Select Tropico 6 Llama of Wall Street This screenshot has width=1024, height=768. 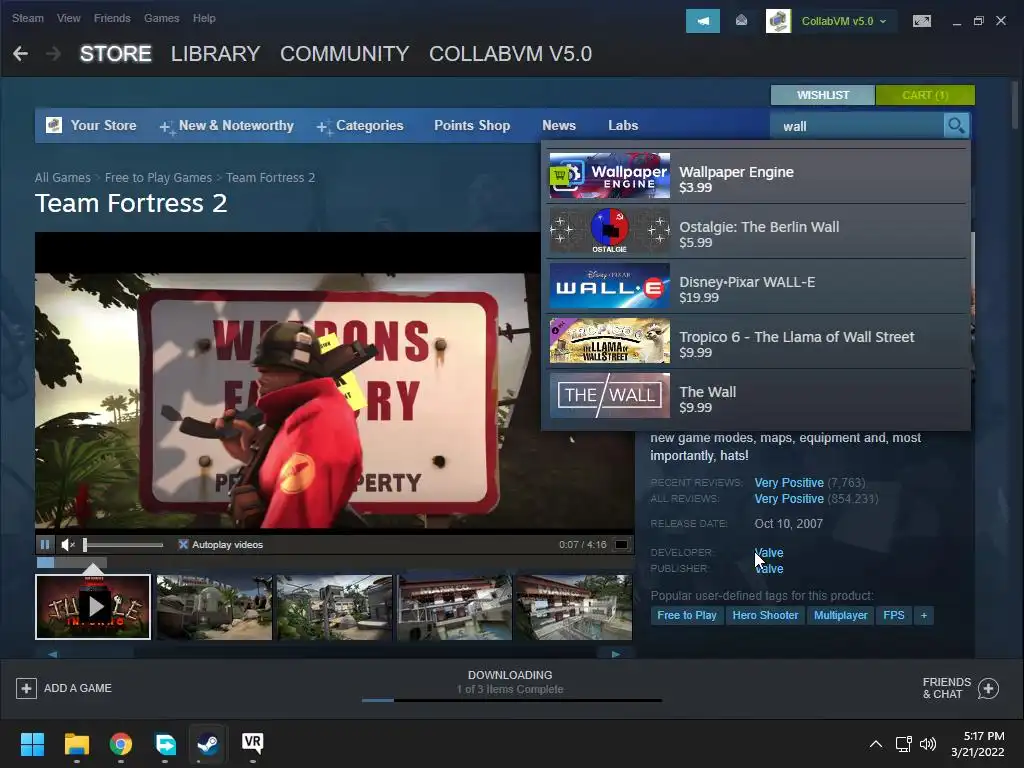click(x=758, y=340)
